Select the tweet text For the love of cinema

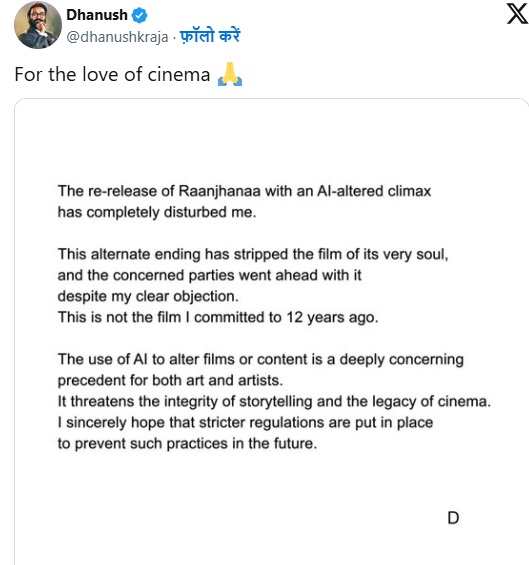[x=112, y=75]
